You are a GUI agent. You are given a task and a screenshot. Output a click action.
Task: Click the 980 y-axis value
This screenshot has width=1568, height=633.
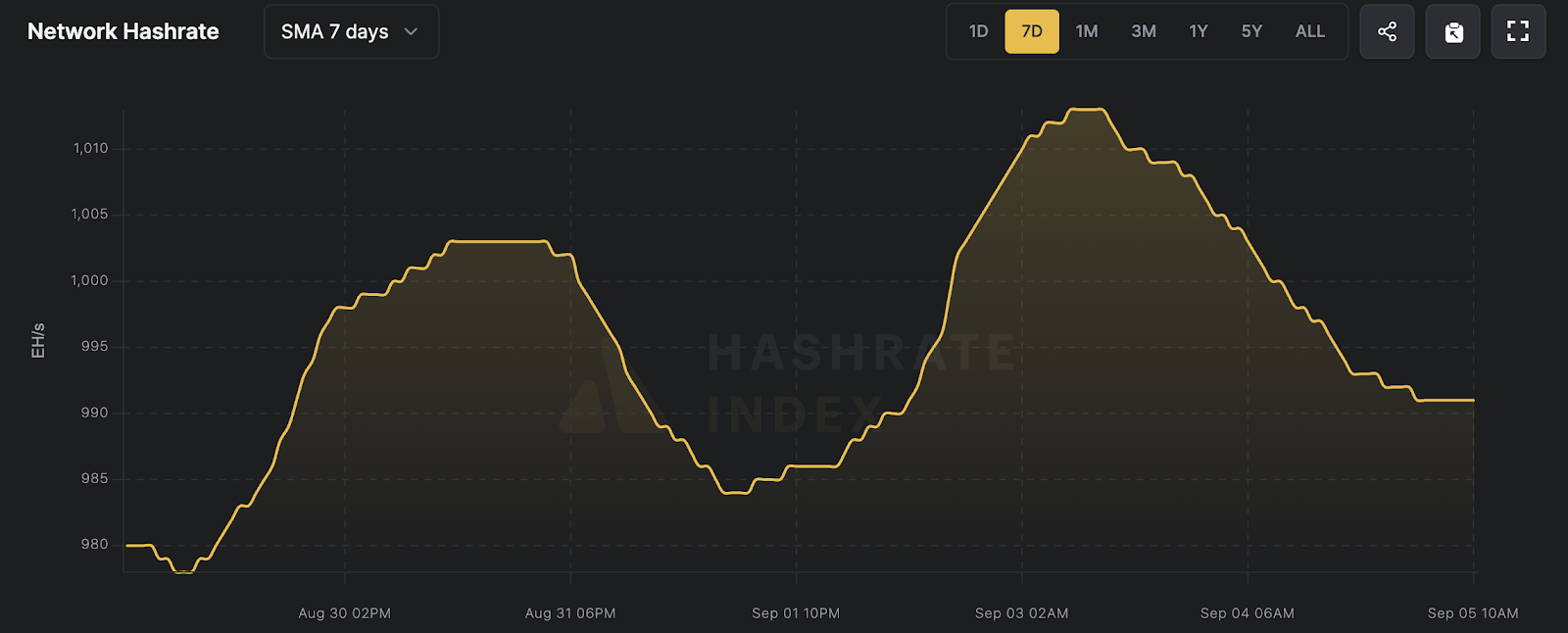(x=95, y=544)
